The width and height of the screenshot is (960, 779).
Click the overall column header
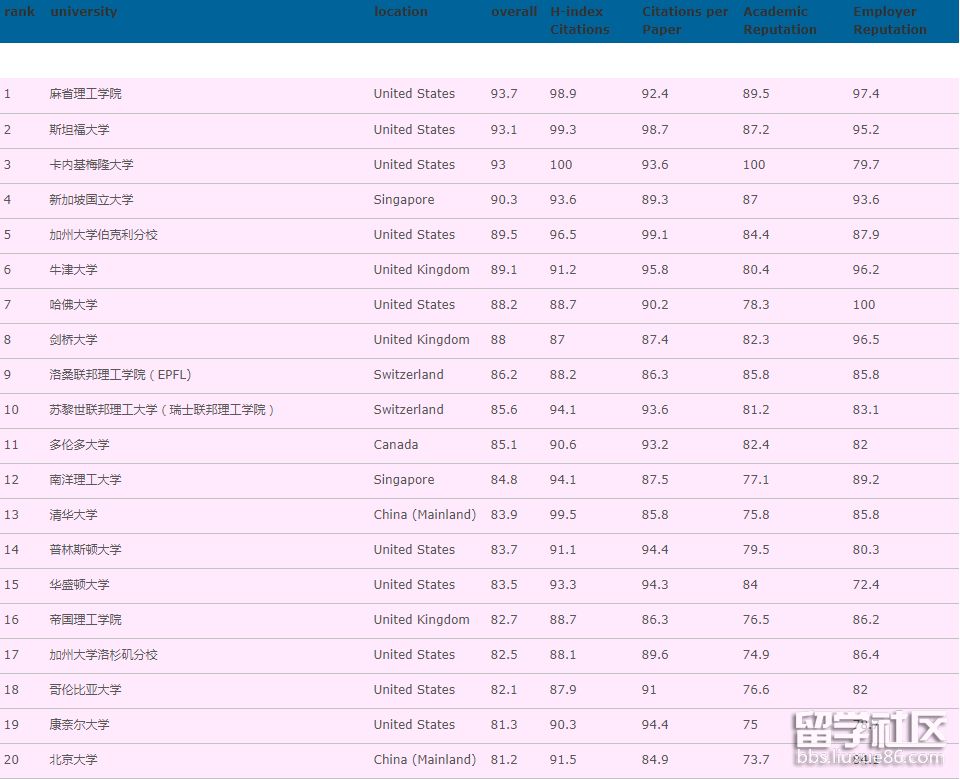[x=513, y=11]
